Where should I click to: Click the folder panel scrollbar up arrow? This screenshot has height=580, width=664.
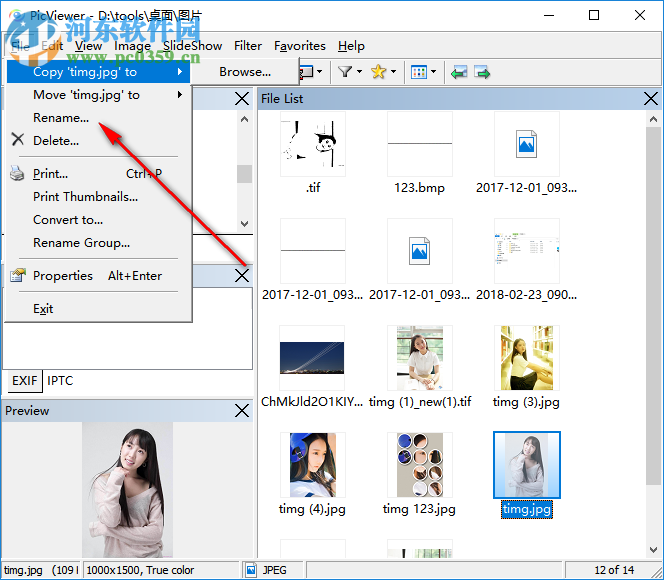[244, 119]
